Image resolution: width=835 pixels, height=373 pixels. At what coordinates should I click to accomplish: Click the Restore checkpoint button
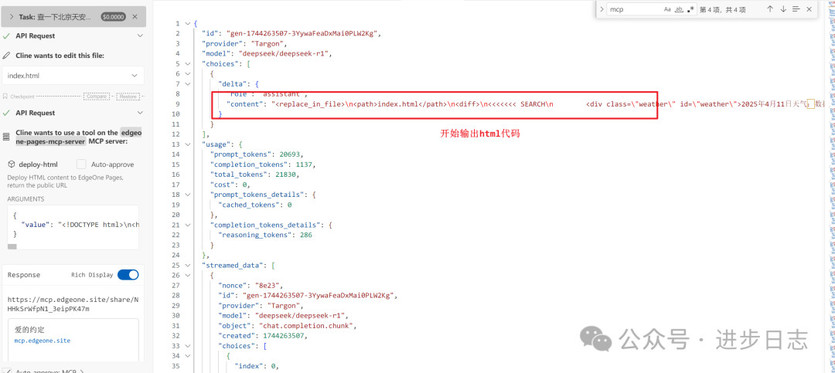[x=128, y=96]
